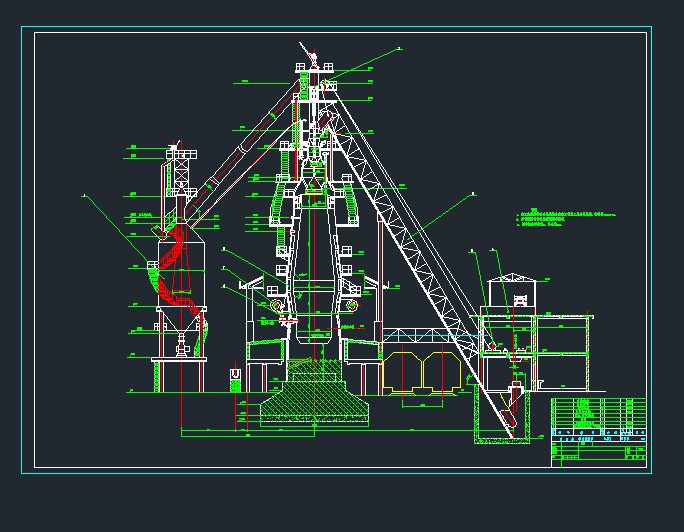Click the right yellow arched tunnel outline
The height and width of the screenshot is (532, 684).
point(442,370)
